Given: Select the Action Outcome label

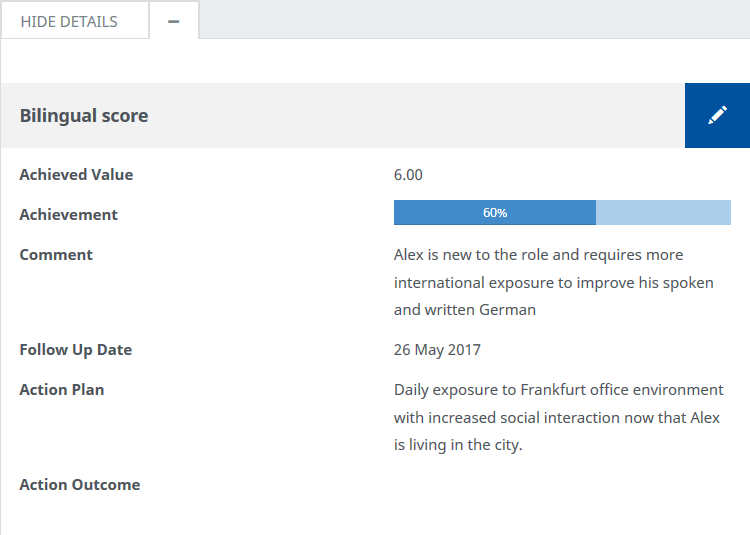Looking at the screenshot, I should pos(80,485).
